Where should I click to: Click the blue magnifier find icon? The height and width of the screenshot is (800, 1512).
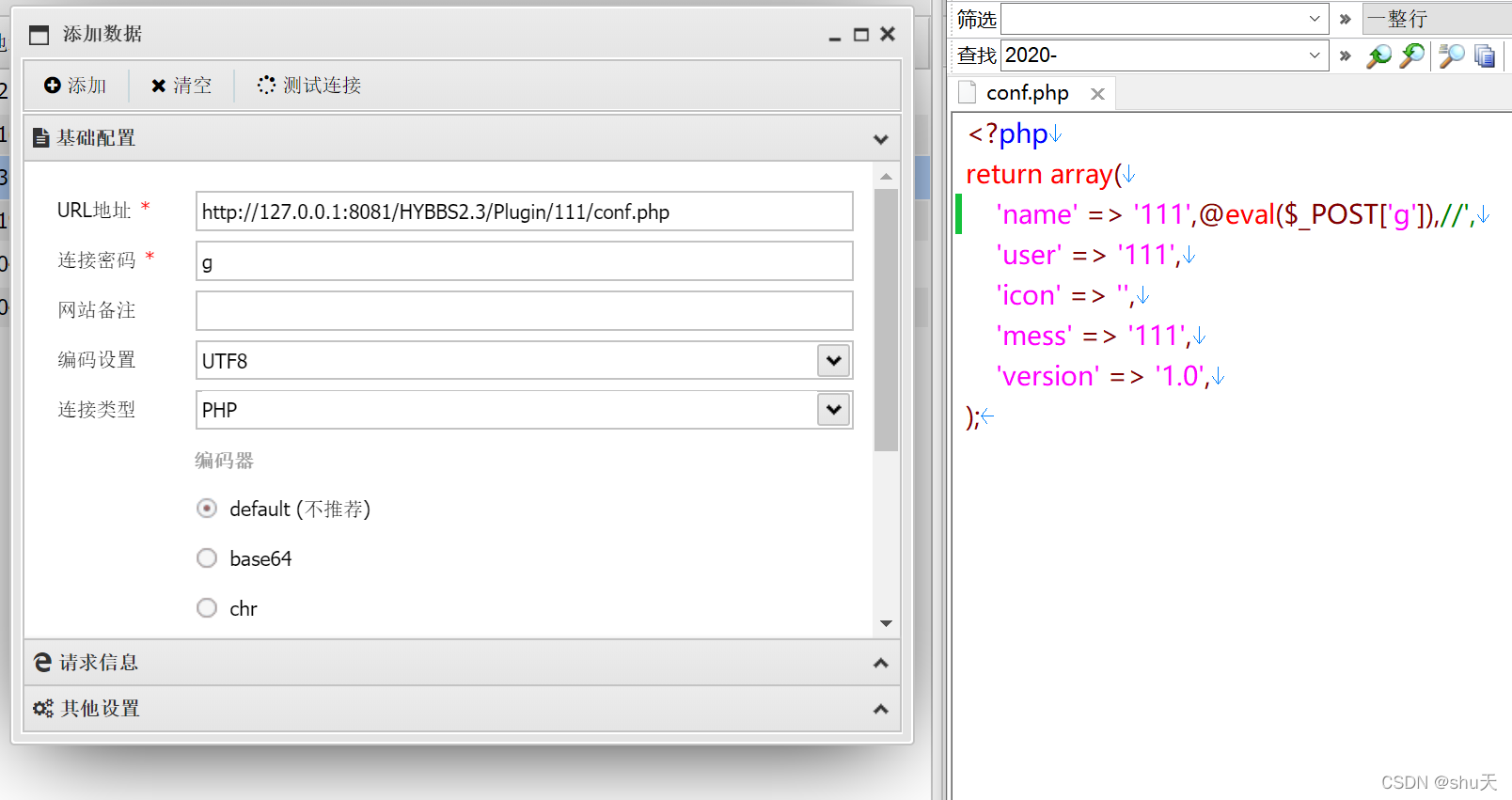click(1452, 55)
